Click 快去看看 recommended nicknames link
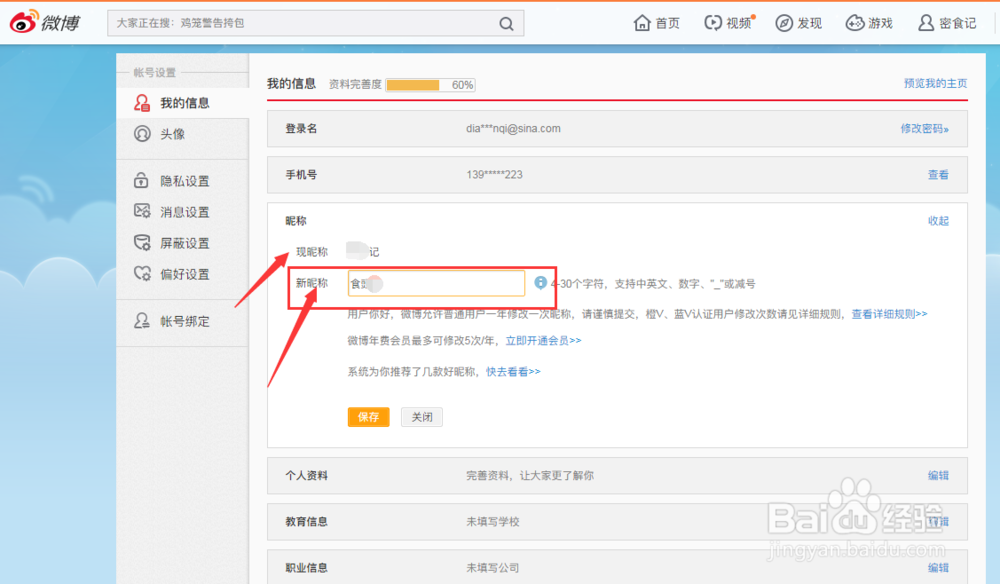 coord(513,372)
